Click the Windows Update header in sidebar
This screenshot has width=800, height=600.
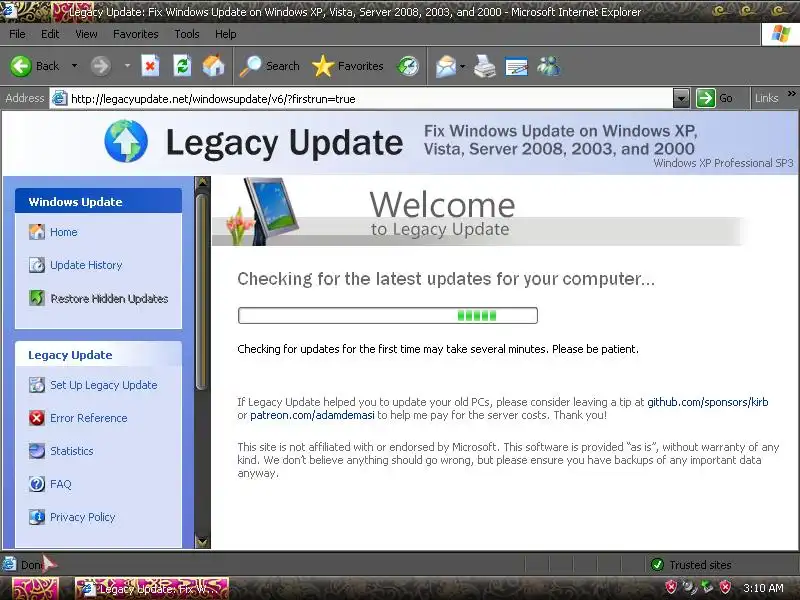tap(98, 201)
